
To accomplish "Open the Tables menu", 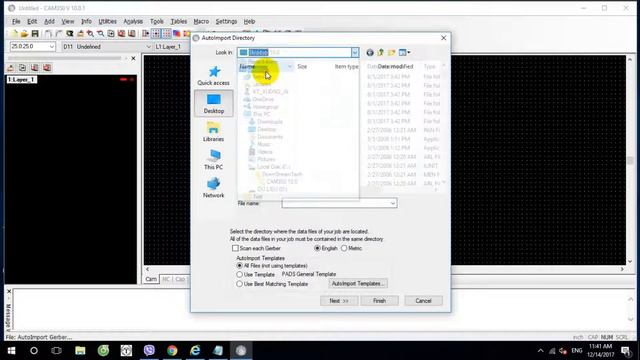I will tap(179, 21).
